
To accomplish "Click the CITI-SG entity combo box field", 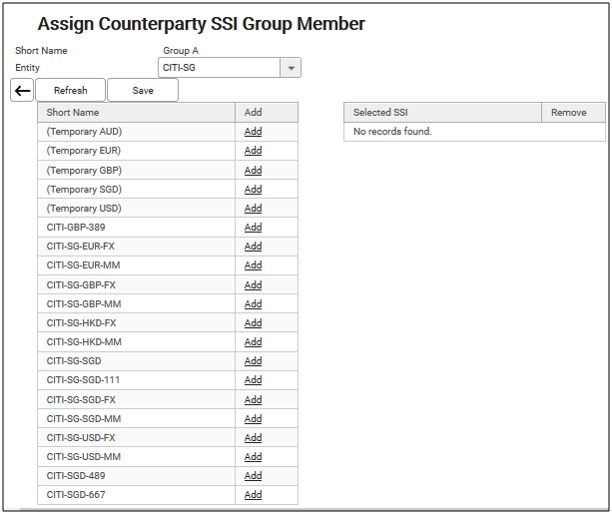I will (217, 68).
